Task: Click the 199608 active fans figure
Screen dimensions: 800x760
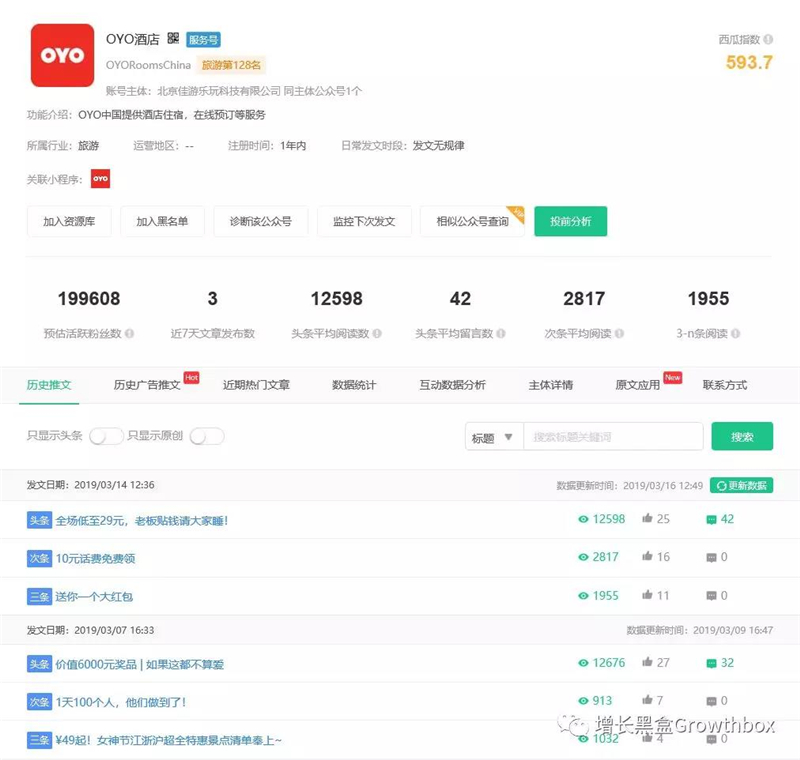Action: (x=89, y=299)
